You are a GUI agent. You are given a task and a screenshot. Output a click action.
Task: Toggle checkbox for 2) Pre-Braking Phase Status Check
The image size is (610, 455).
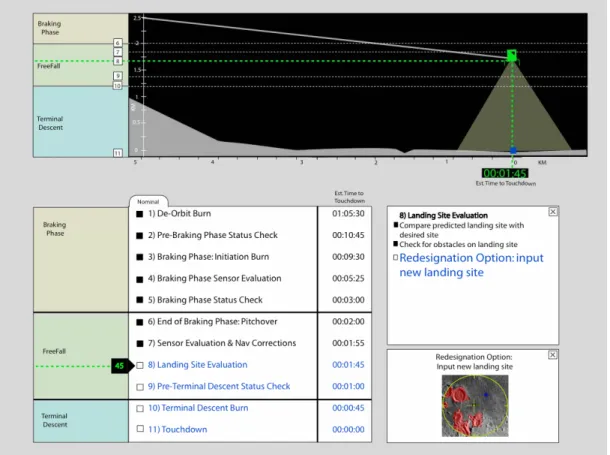(140, 235)
